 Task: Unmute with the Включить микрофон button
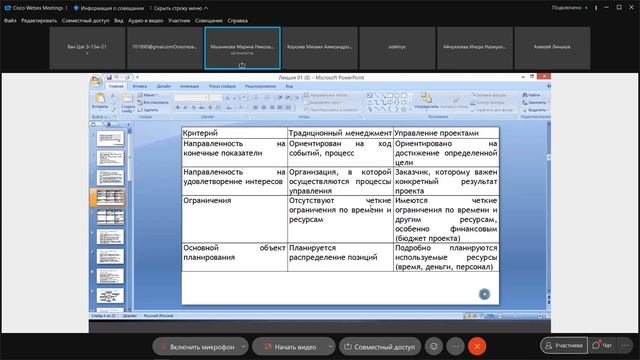[197, 347]
